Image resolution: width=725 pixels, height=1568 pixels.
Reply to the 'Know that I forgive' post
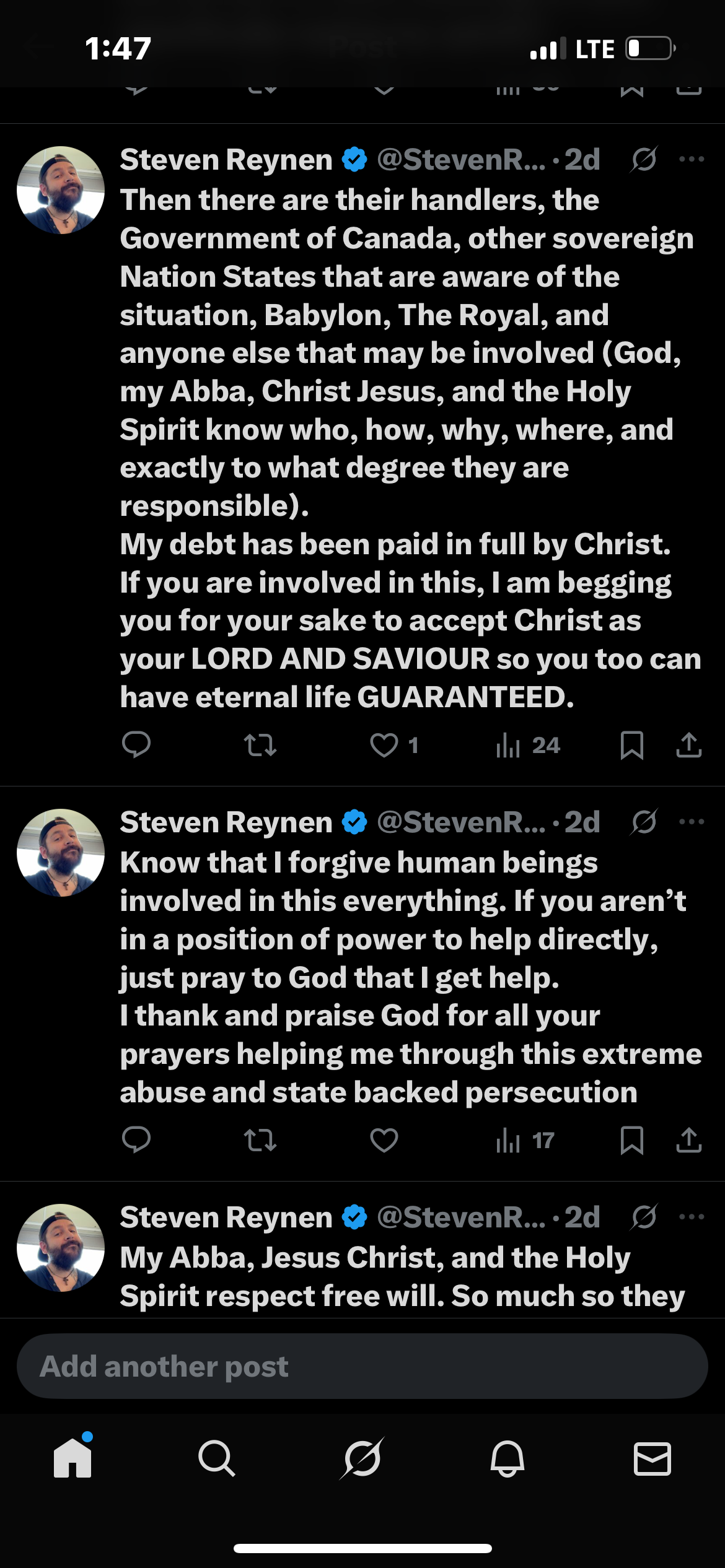136,1139
